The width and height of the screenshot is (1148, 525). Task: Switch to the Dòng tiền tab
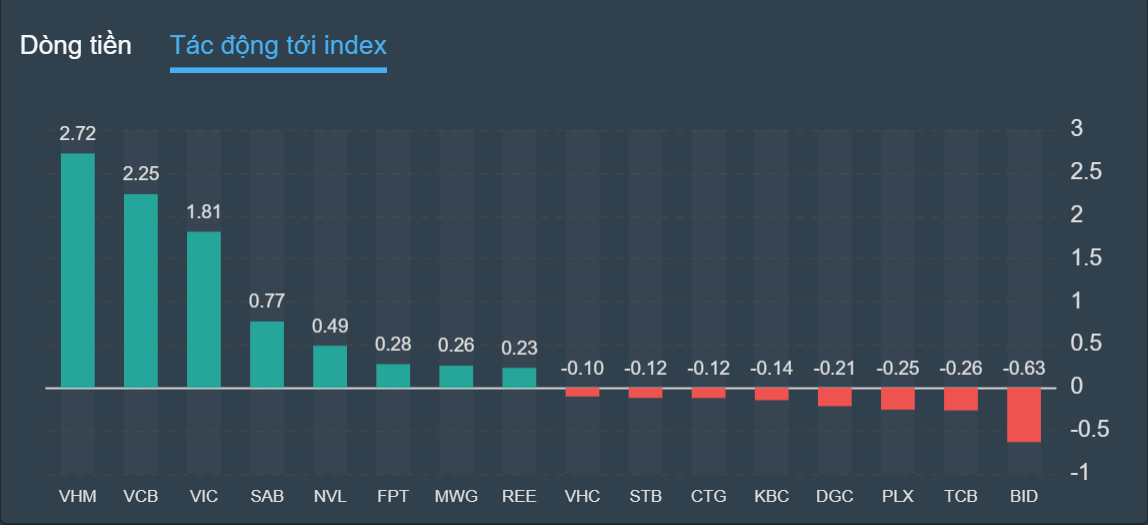pos(76,45)
